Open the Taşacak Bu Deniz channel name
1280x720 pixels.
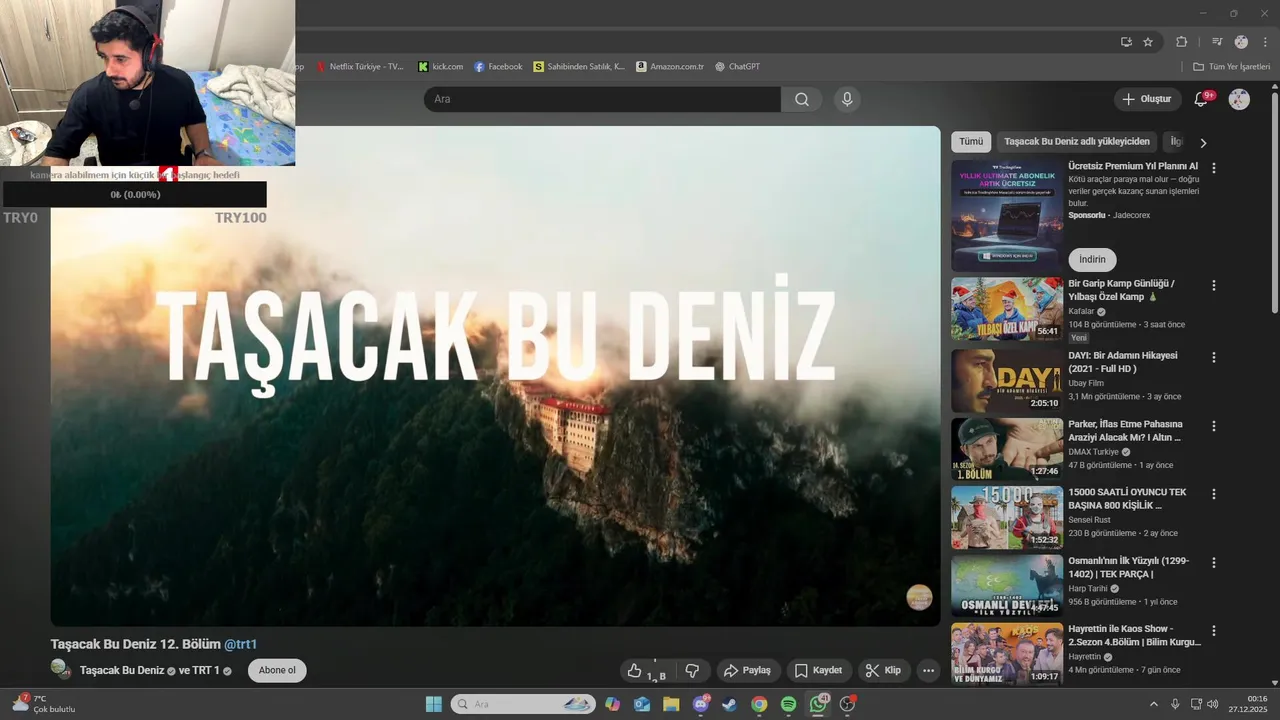tap(122, 670)
